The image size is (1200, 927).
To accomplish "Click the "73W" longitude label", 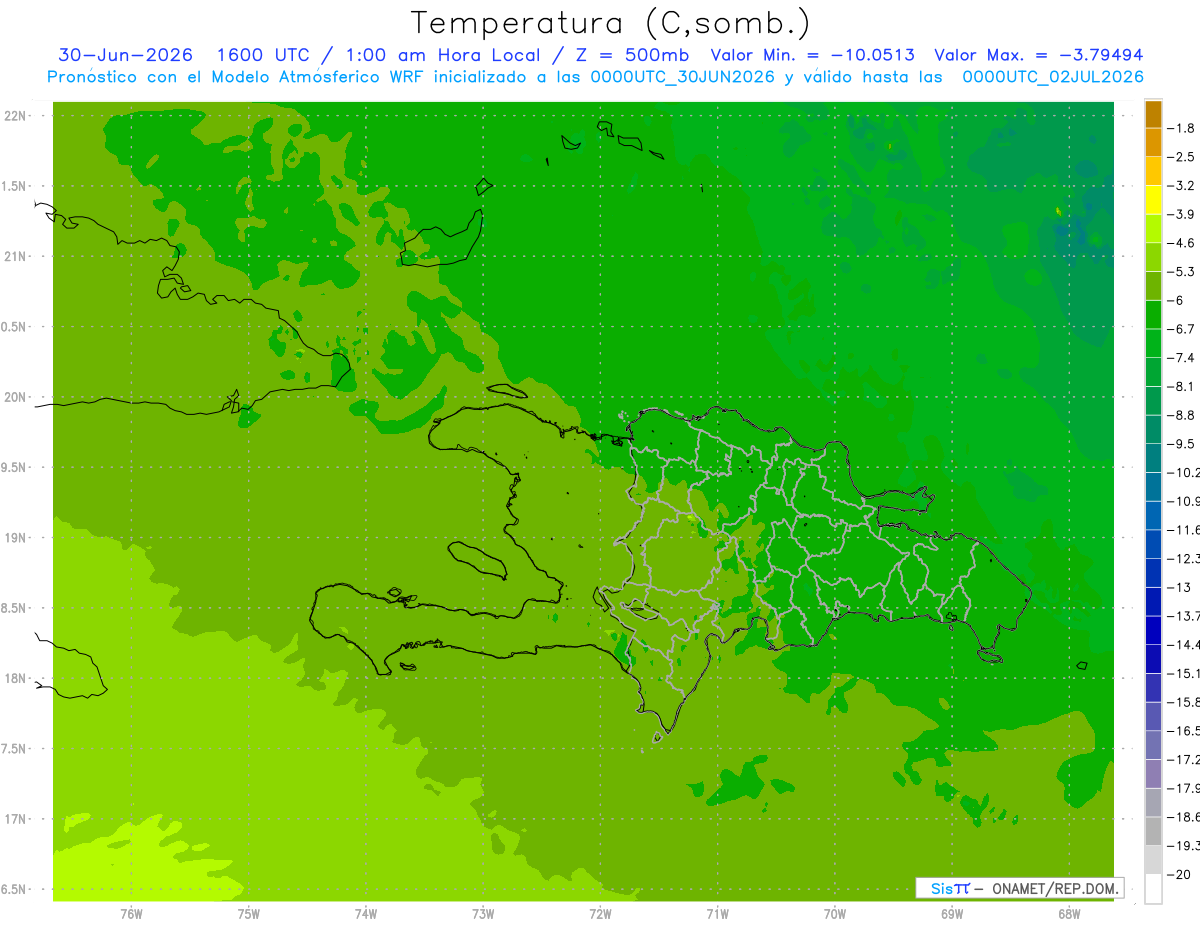I will [x=483, y=913].
